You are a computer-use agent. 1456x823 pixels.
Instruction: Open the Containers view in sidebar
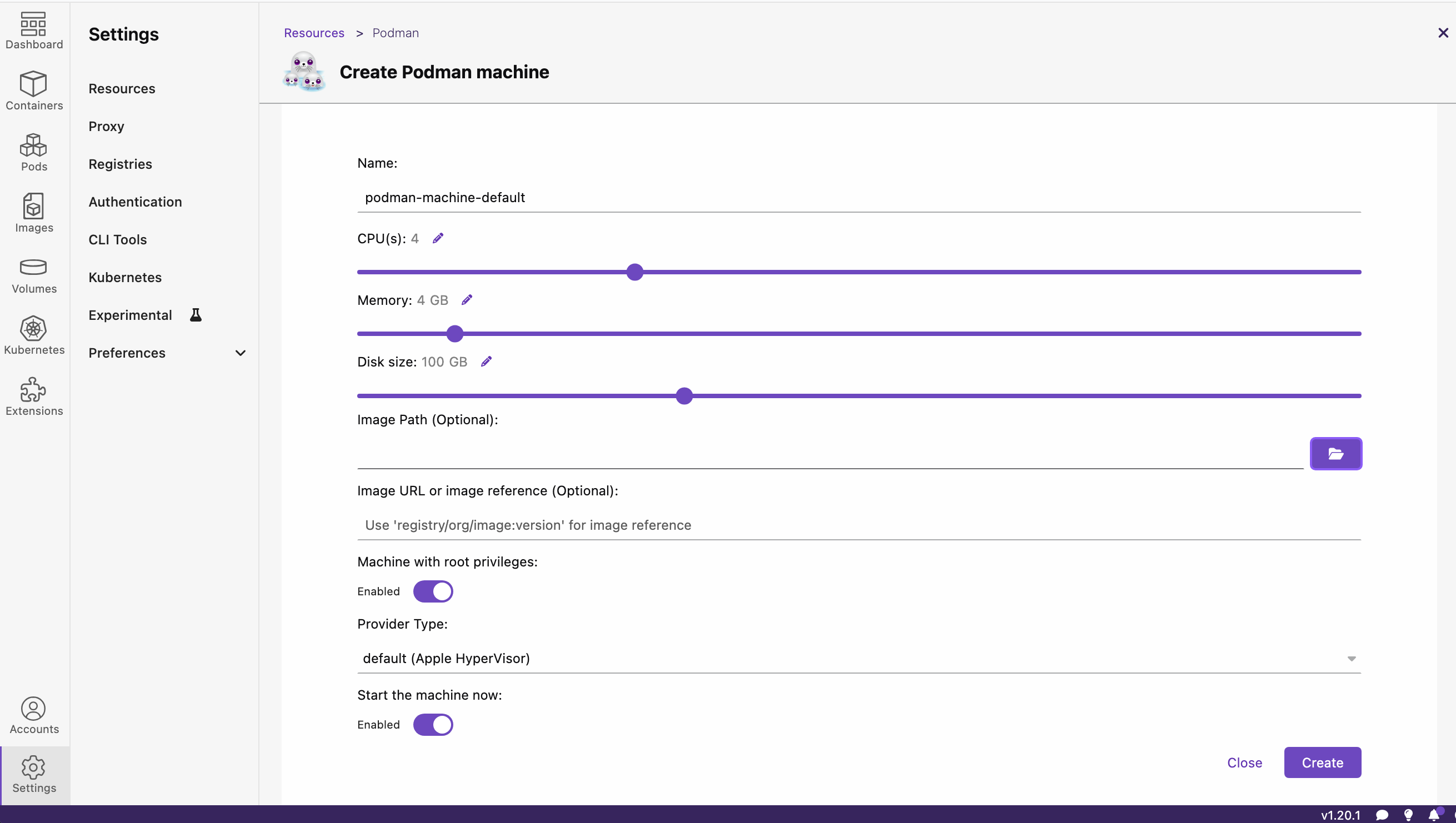[x=34, y=91]
